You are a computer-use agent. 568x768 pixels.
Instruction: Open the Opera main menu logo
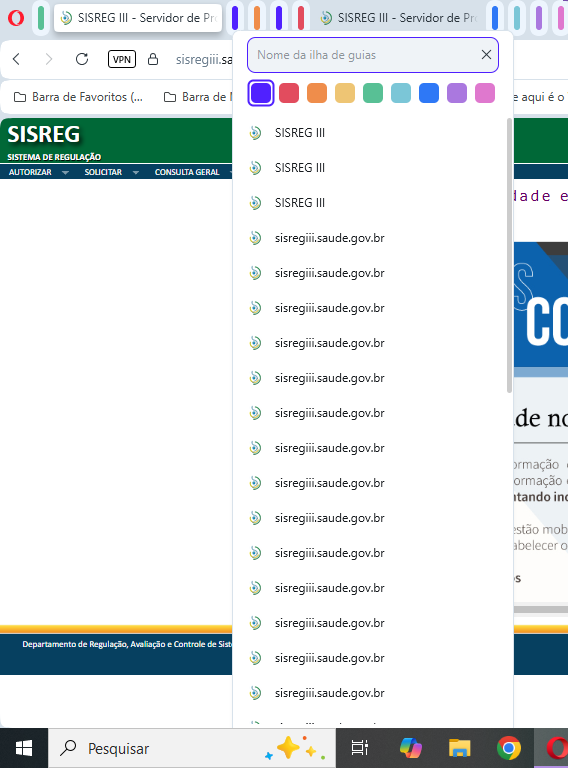pos(16,18)
